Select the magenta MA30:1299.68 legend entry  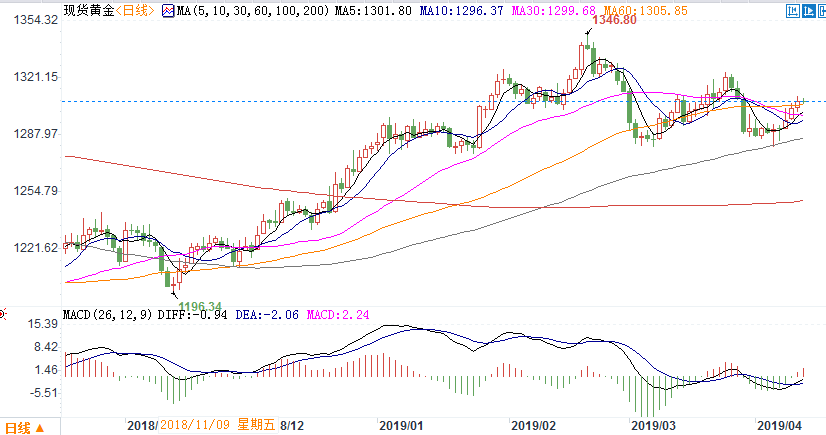514,10
